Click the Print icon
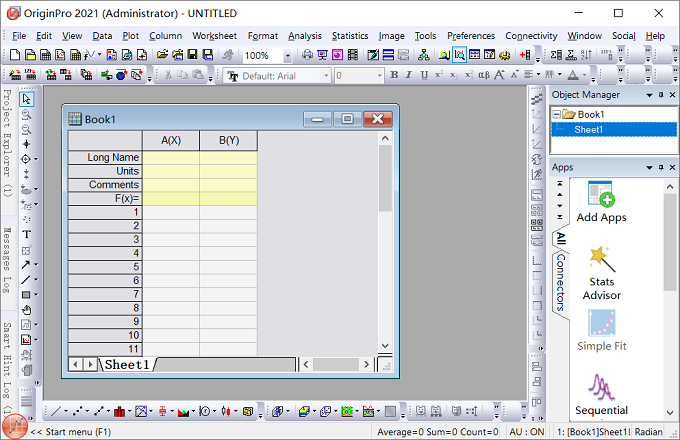Screen dimensions: 680x440 click(307, 55)
